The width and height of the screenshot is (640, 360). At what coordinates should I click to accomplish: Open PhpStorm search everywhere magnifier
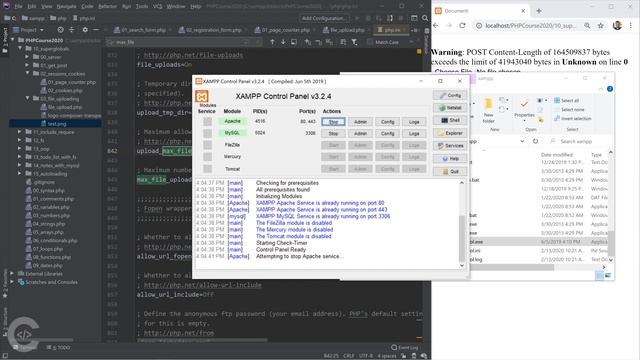(x=425, y=18)
